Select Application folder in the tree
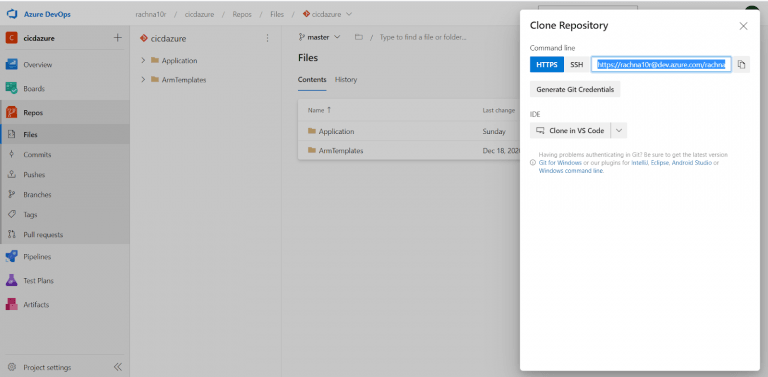The height and width of the screenshot is (377, 768). point(179,61)
